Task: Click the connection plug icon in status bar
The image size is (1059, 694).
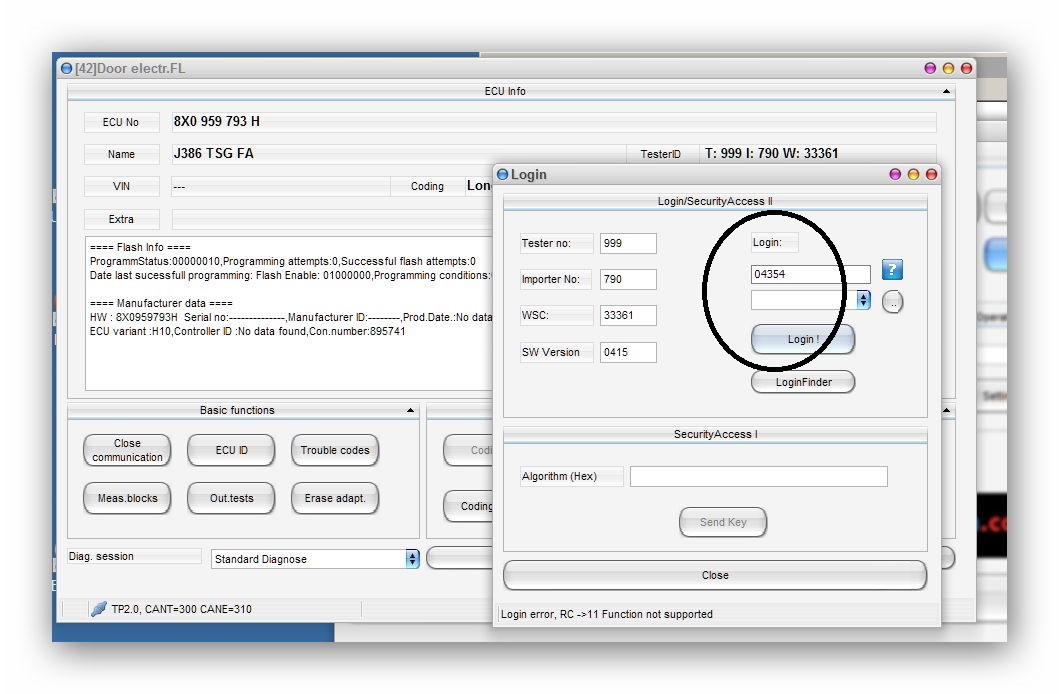Action: tap(99, 609)
